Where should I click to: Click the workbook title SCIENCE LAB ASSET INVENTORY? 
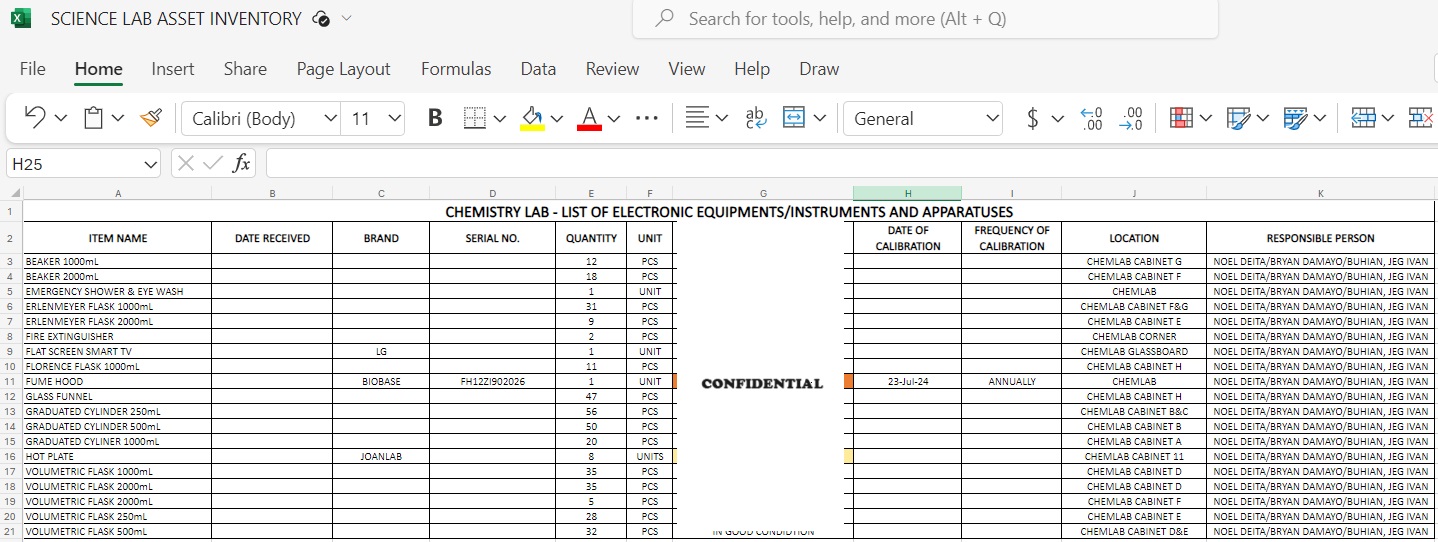[176, 18]
